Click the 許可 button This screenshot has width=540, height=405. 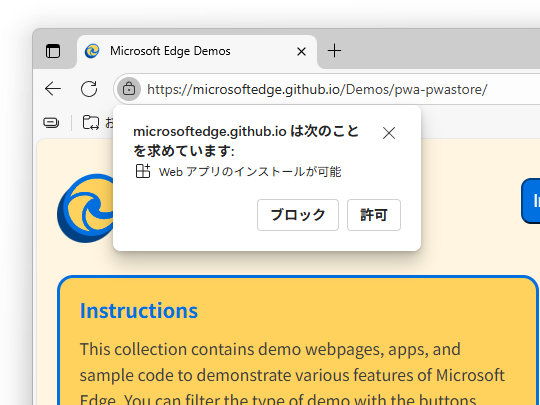[374, 215]
